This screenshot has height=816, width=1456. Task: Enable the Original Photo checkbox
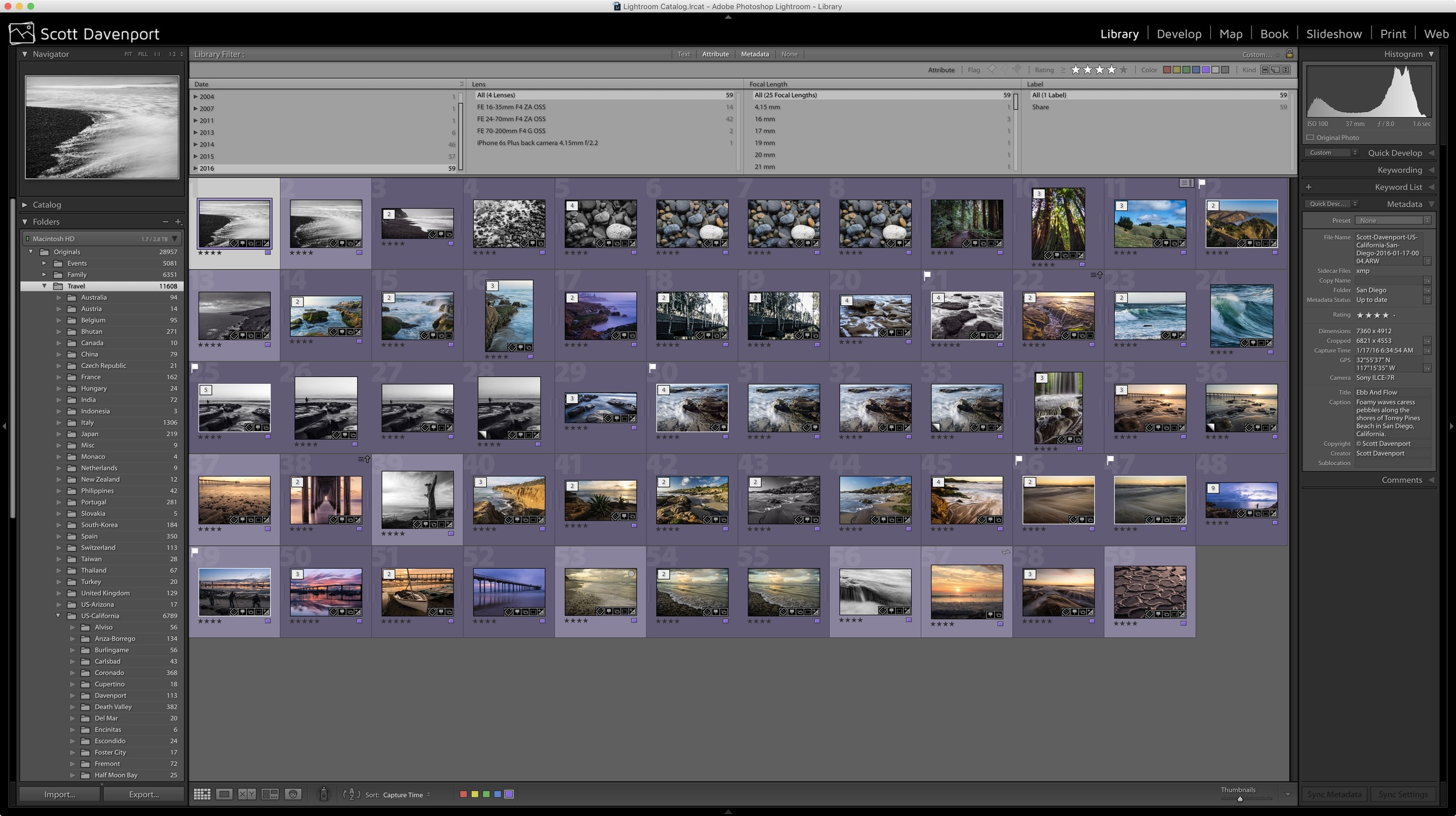pos(1310,137)
